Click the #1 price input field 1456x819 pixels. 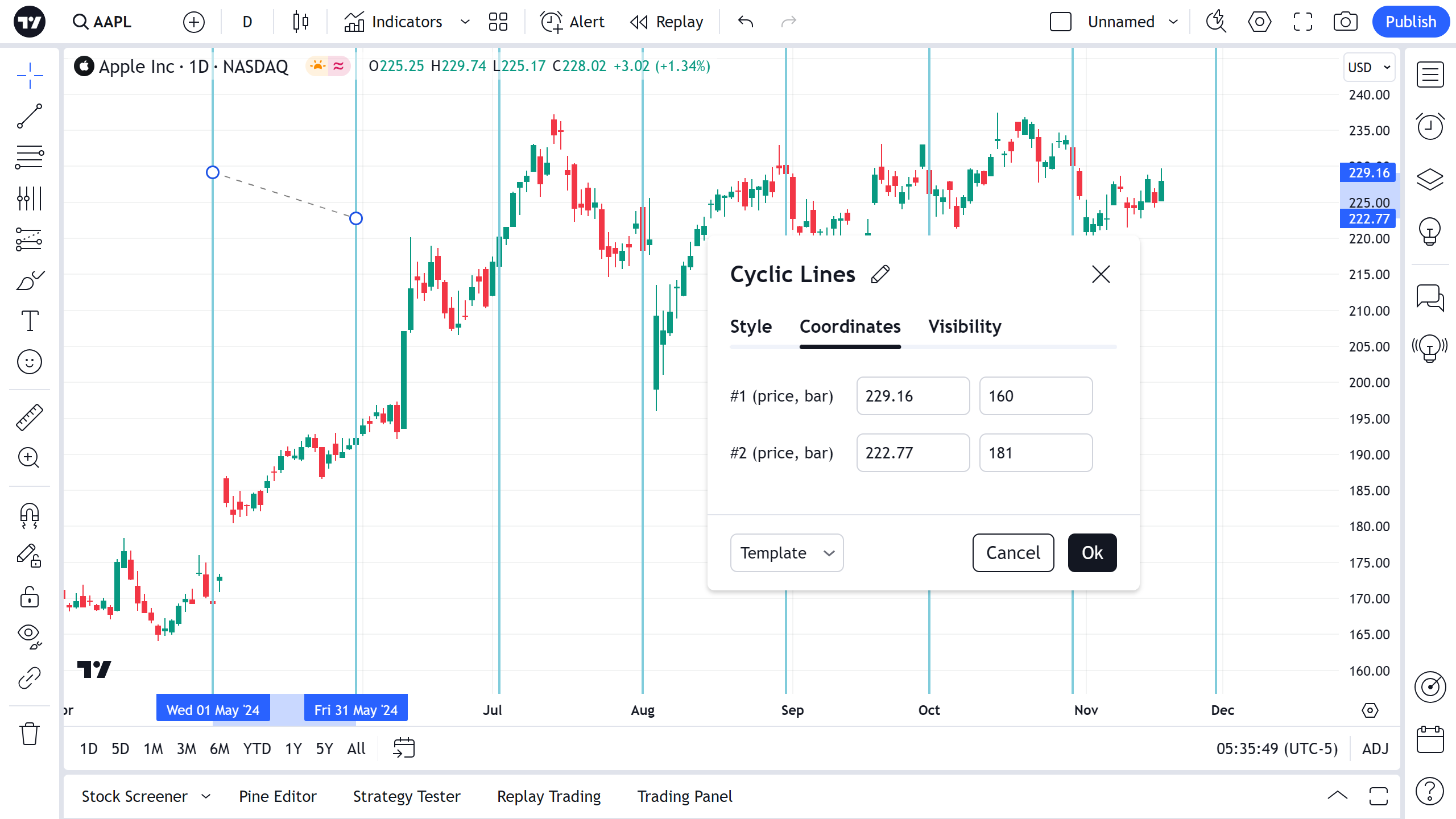[913, 396]
